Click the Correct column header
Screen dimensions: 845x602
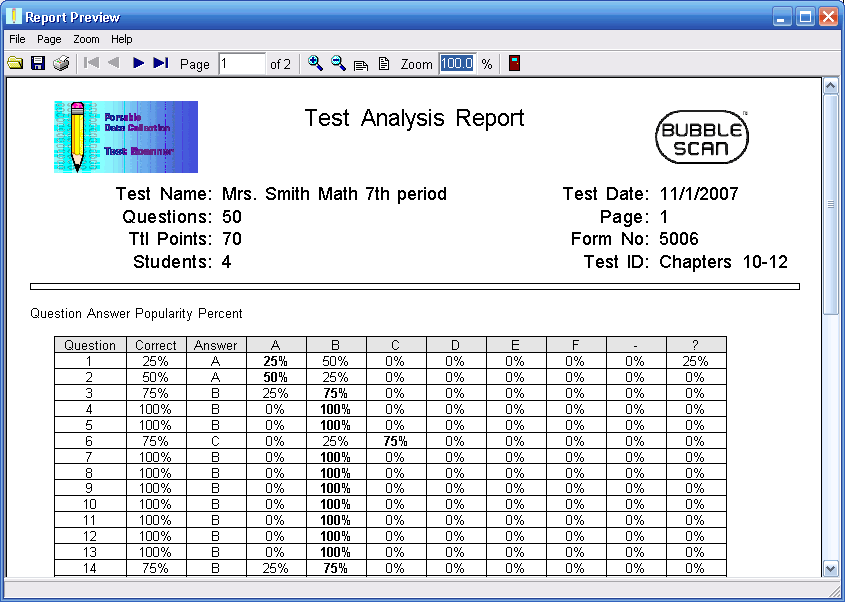tap(156, 345)
